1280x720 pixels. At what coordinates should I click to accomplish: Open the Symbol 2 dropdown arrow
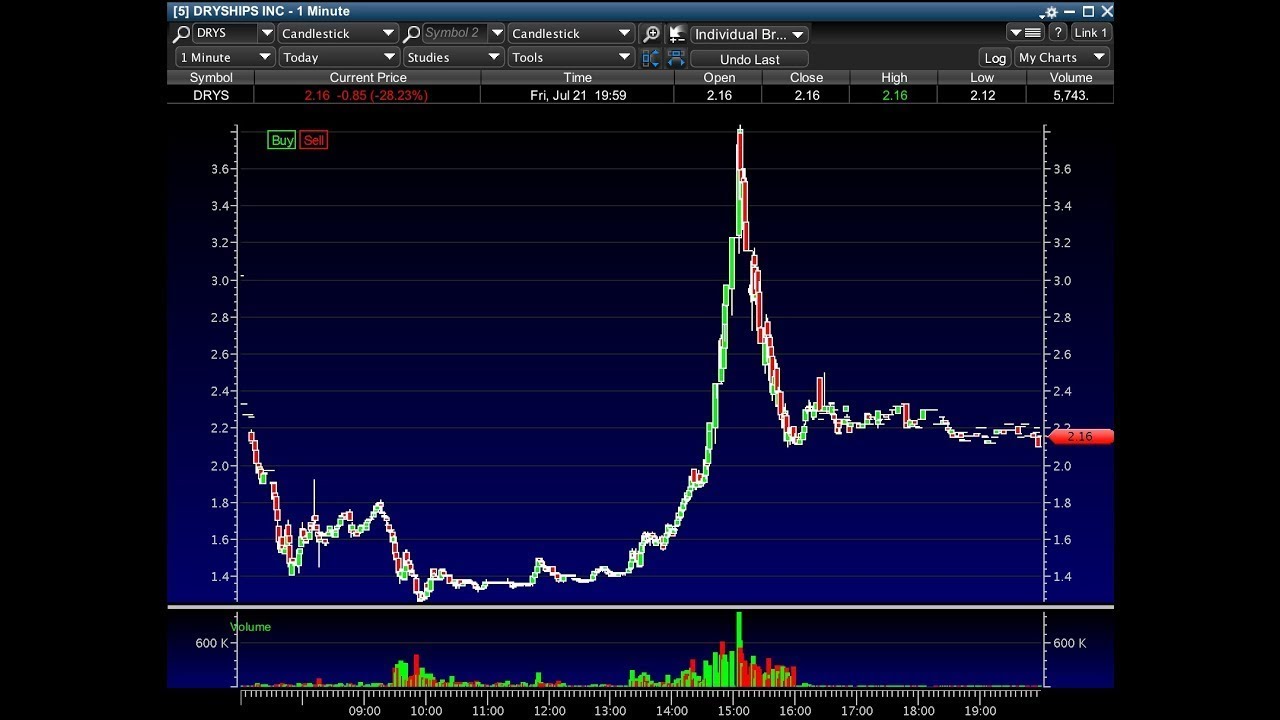pyautogui.click(x=497, y=33)
